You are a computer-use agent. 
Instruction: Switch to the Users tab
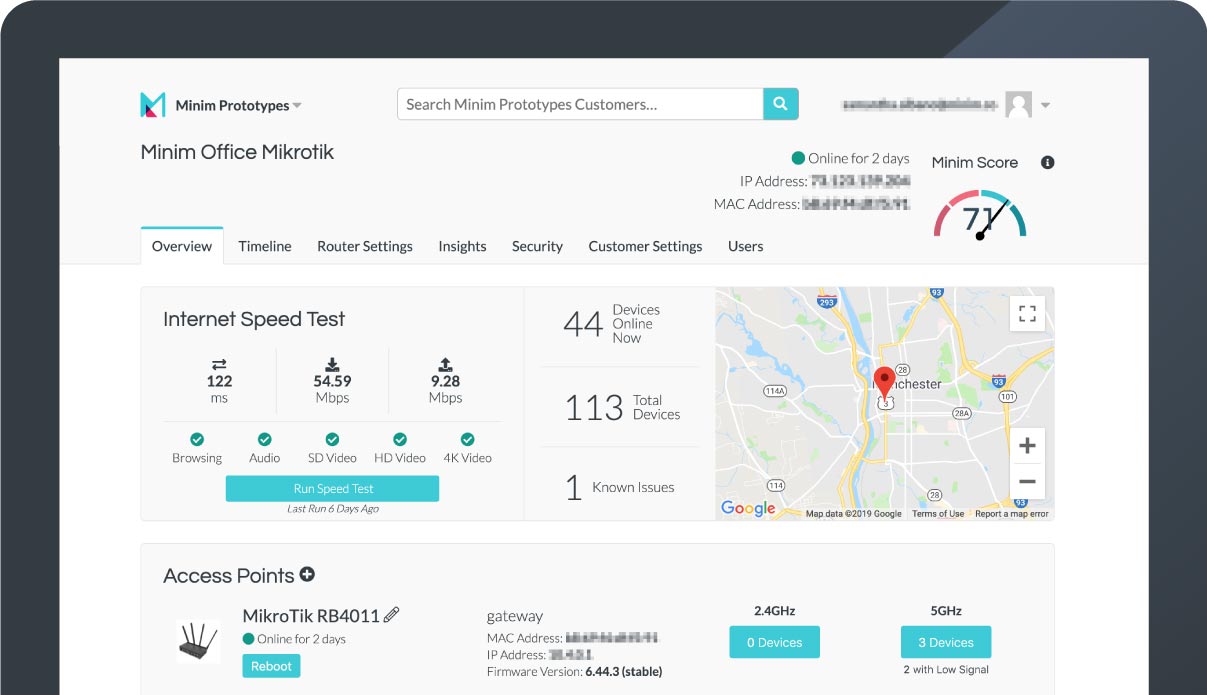pyautogui.click(x=746, y=246)
